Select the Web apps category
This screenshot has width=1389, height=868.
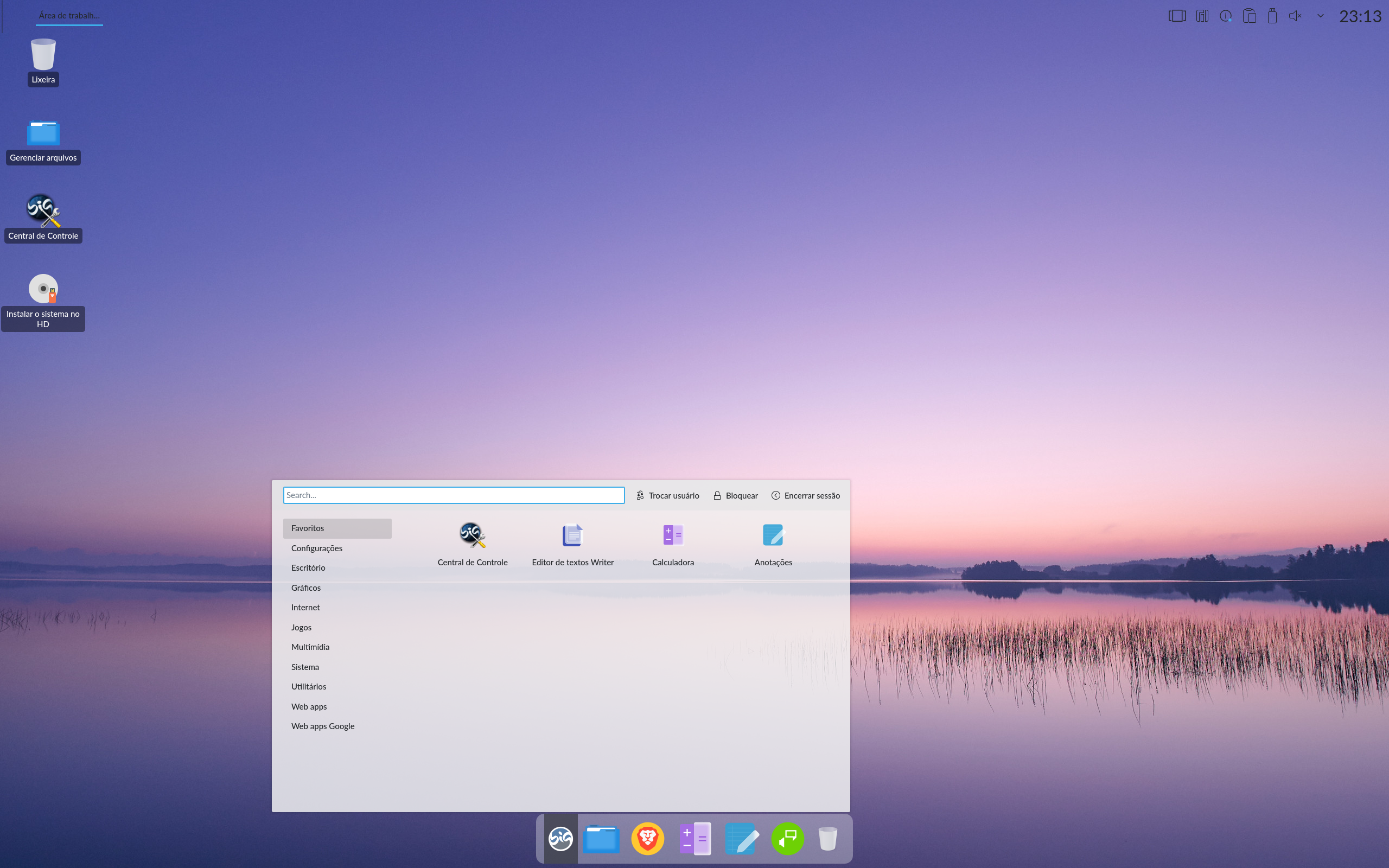pyautogui.click(x=337, y=707)
